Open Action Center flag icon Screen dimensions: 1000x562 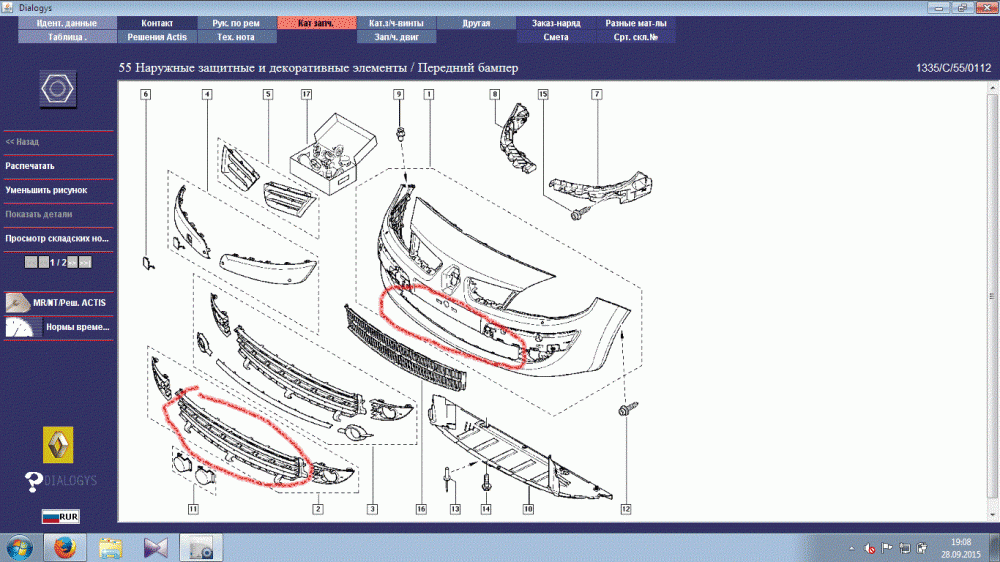tap(887, 548)
